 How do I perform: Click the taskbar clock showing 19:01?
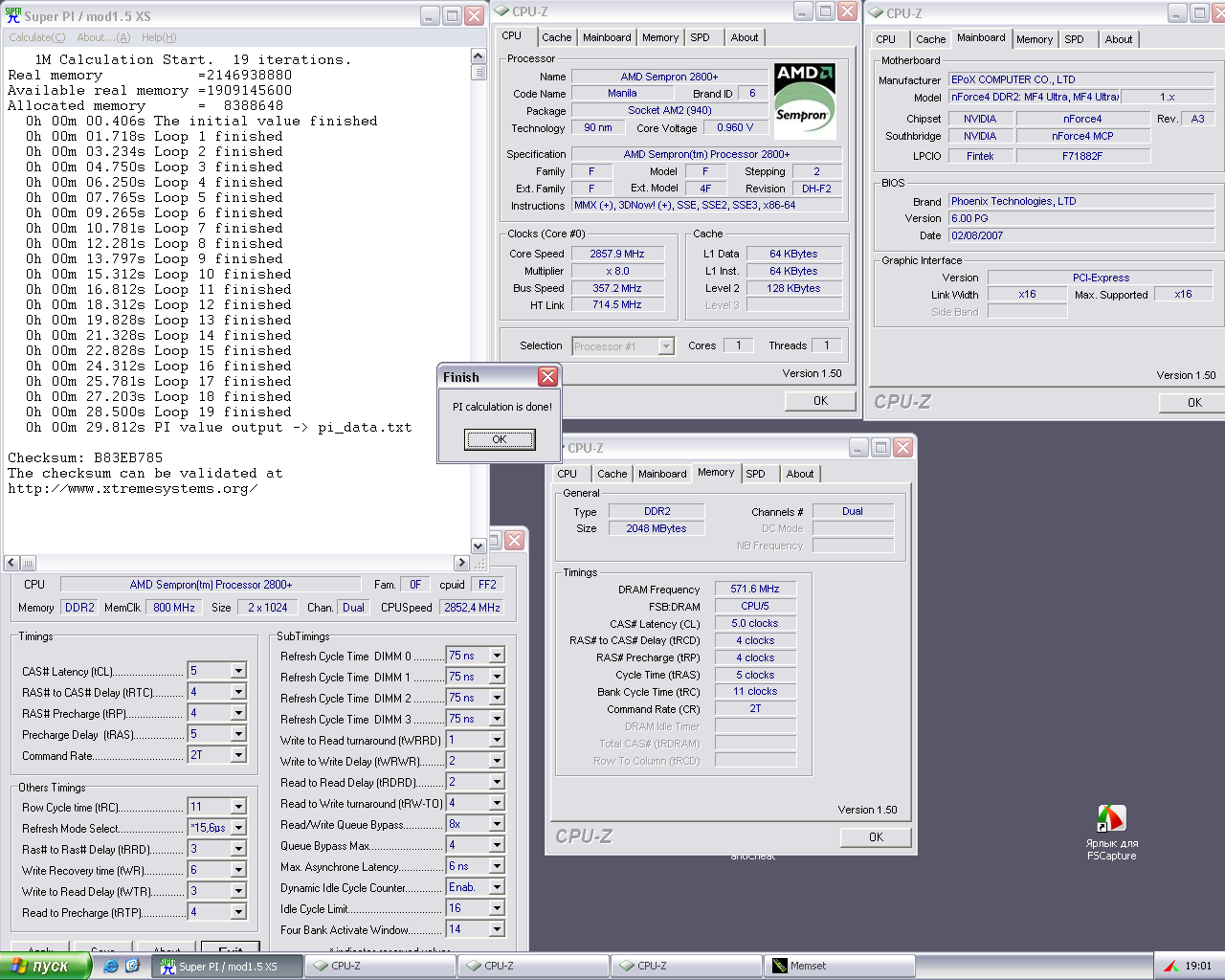coord(1198,967)
